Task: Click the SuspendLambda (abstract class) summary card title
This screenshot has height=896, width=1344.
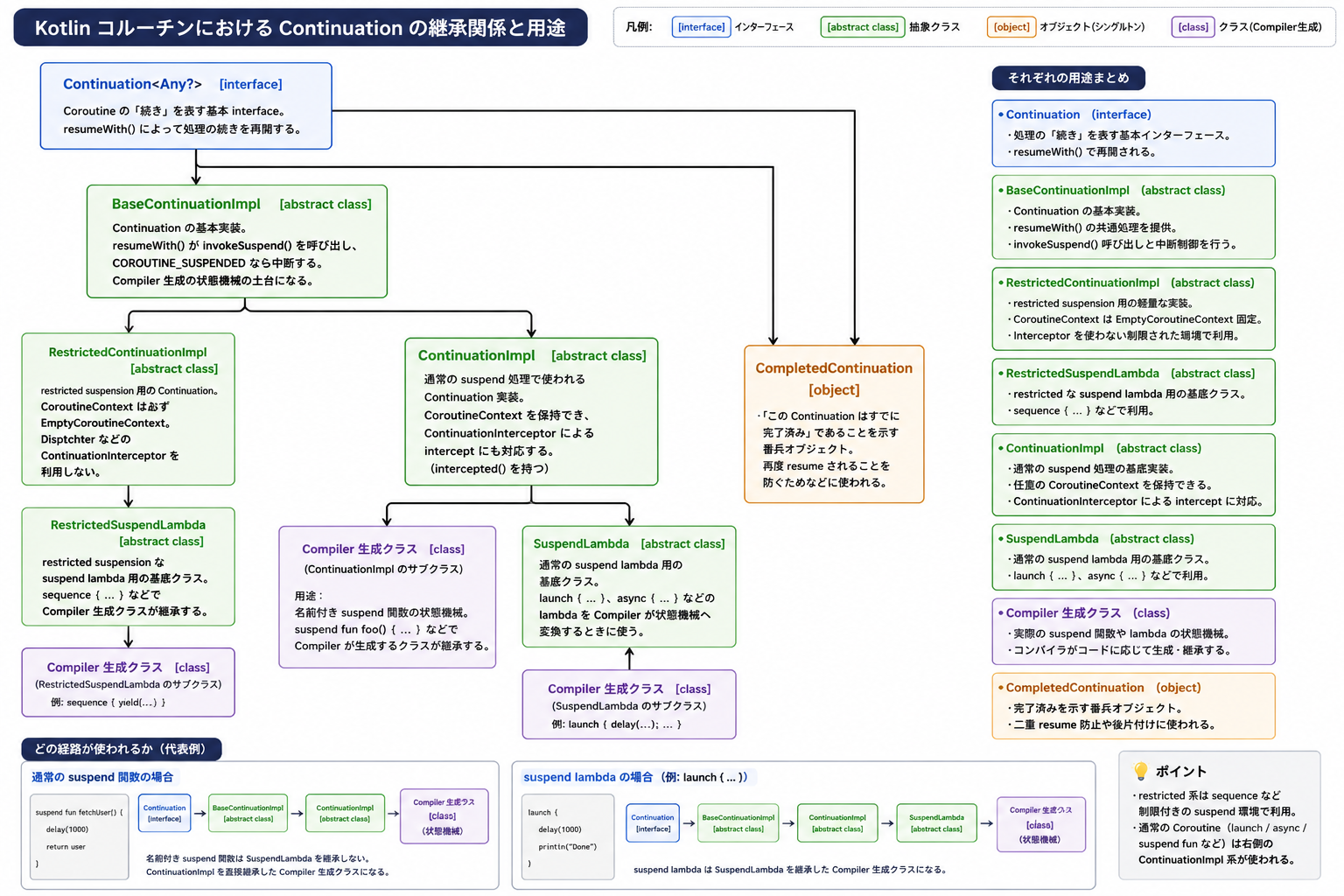Action: click(1099, 539)
